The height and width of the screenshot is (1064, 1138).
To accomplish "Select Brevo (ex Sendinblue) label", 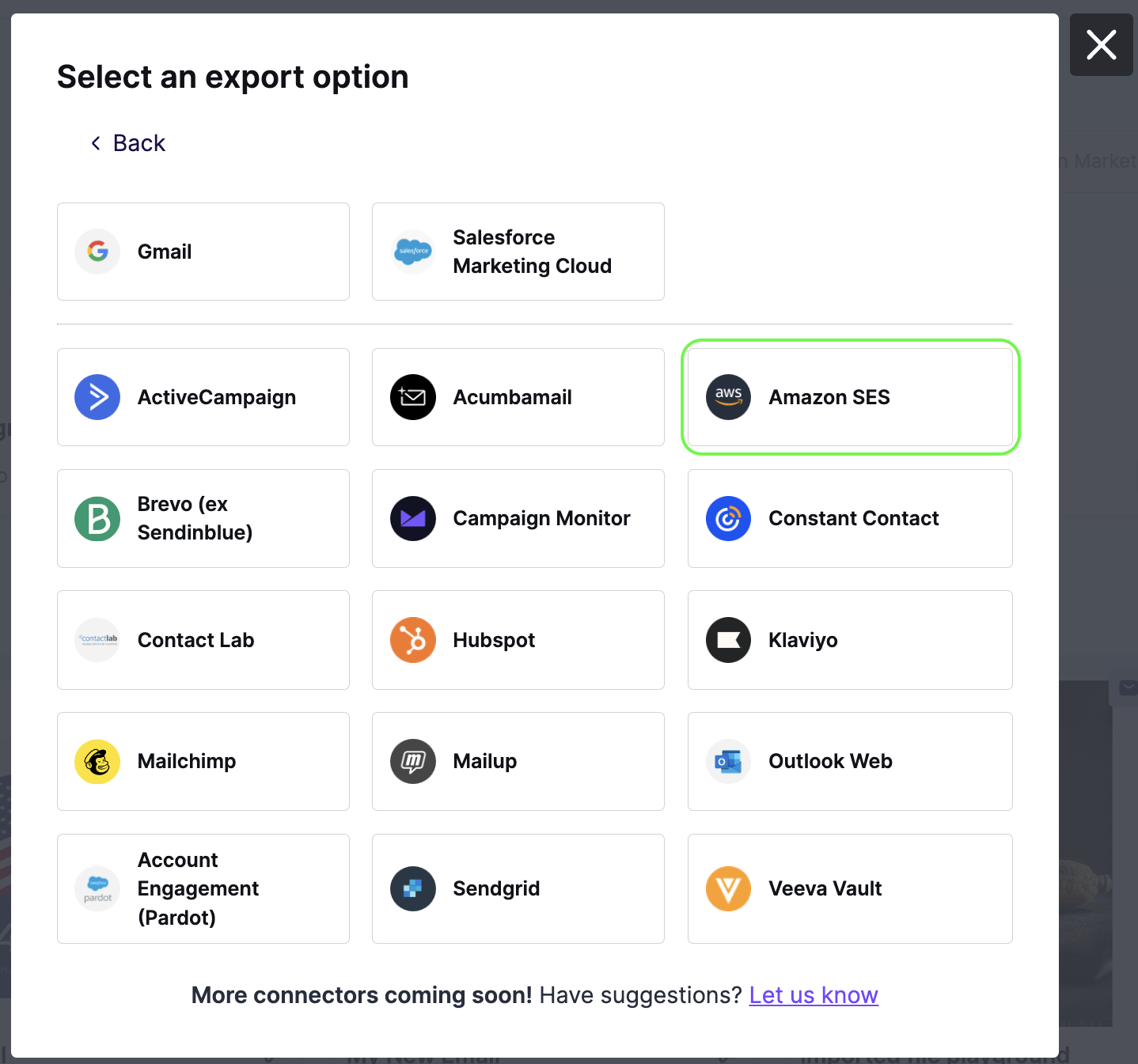I will [195, 518].
